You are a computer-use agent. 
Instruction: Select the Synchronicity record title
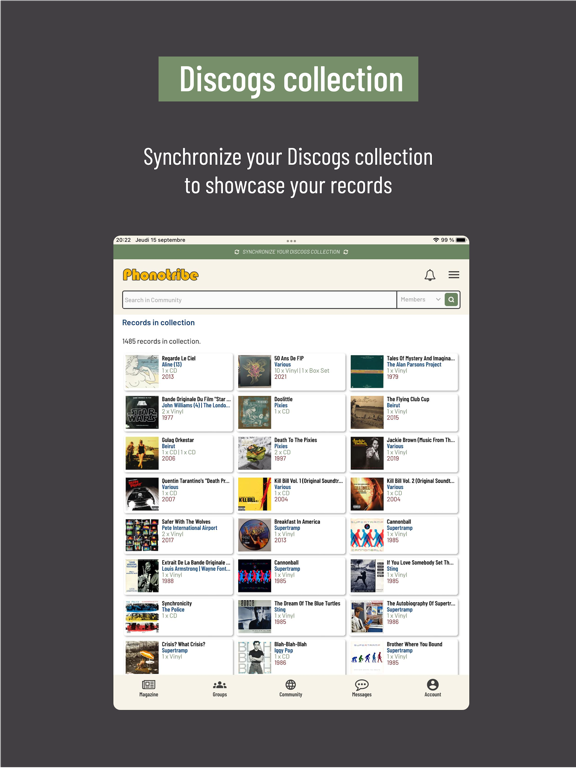coord(176,603)
